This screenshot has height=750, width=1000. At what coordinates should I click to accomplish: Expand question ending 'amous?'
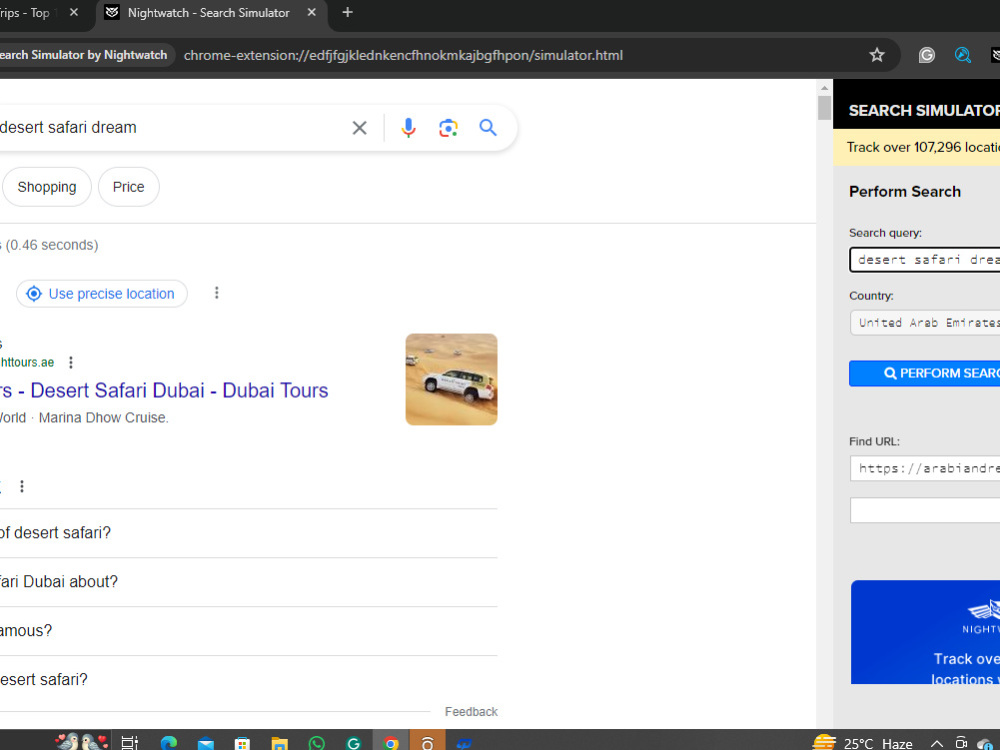pos(249,631)
